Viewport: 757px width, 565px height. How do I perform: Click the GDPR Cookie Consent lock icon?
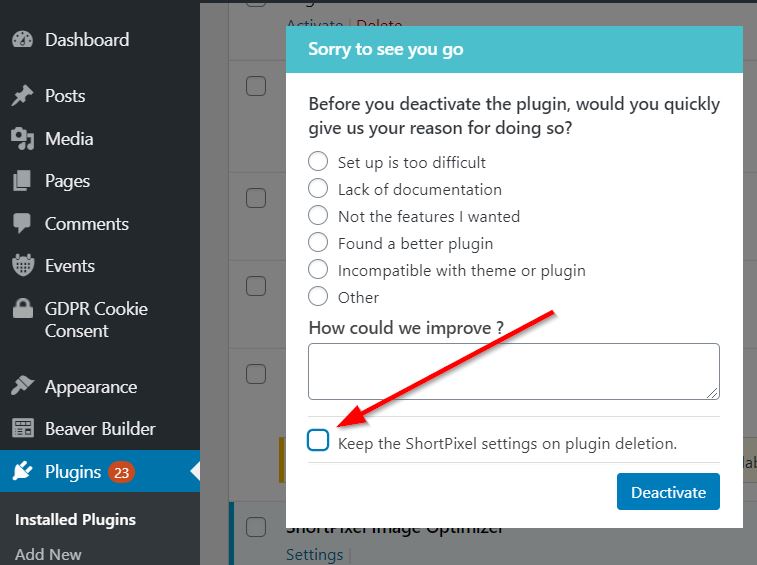22,309
